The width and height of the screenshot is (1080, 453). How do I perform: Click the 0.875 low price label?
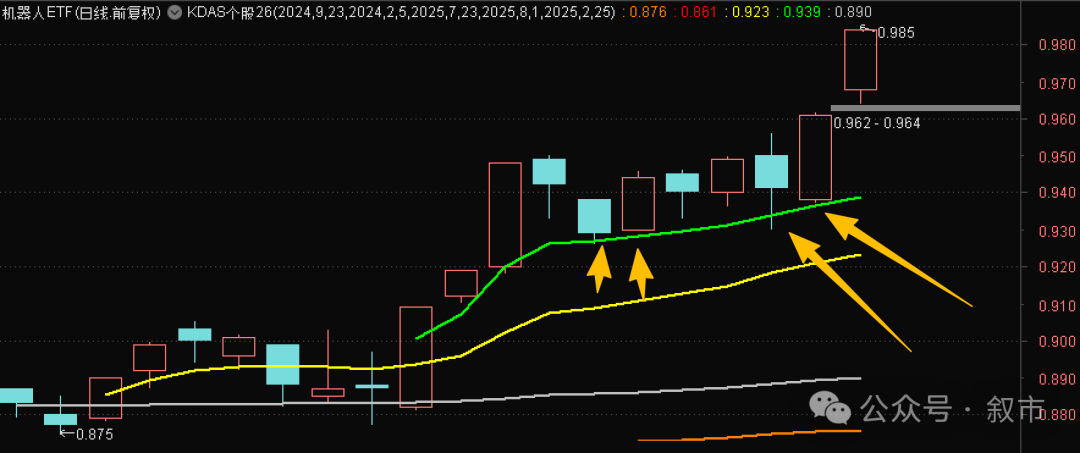(x=94, y=434)
